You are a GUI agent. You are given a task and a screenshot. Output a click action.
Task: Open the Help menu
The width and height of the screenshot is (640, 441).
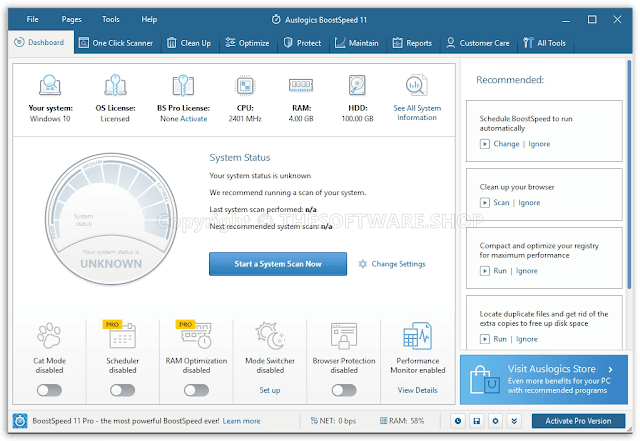[149, 19]
